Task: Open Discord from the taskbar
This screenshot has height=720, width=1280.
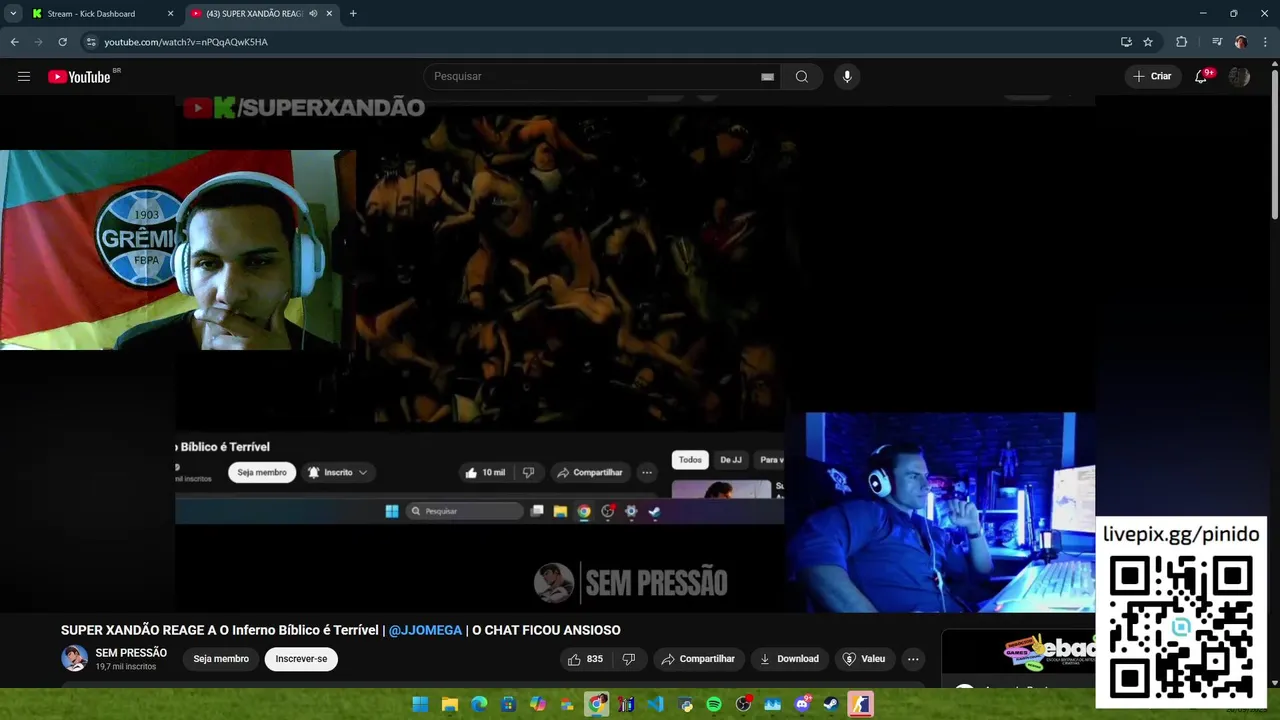Action: click(802, 704)
